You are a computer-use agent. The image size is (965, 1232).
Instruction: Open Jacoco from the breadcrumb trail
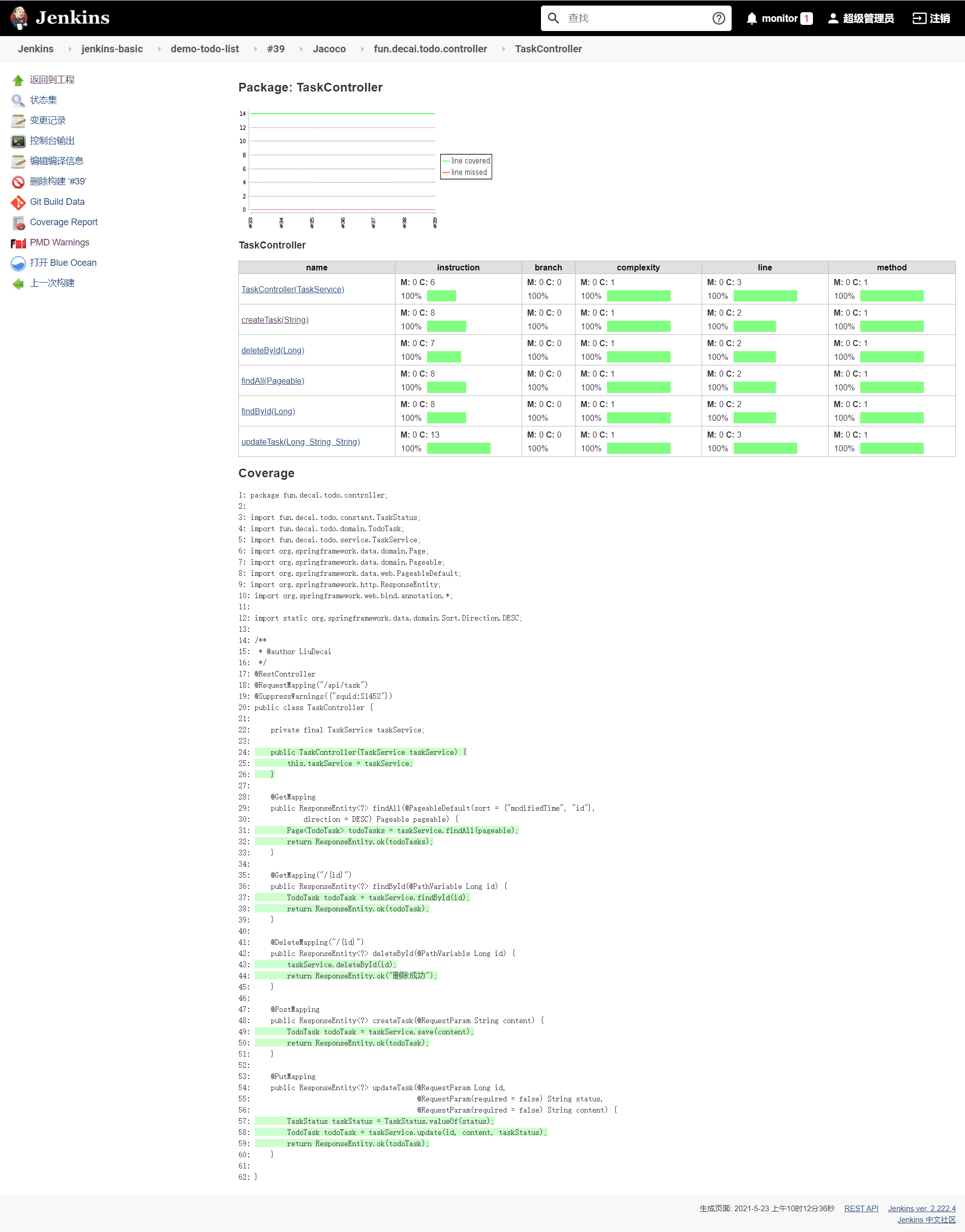point(329,49)
